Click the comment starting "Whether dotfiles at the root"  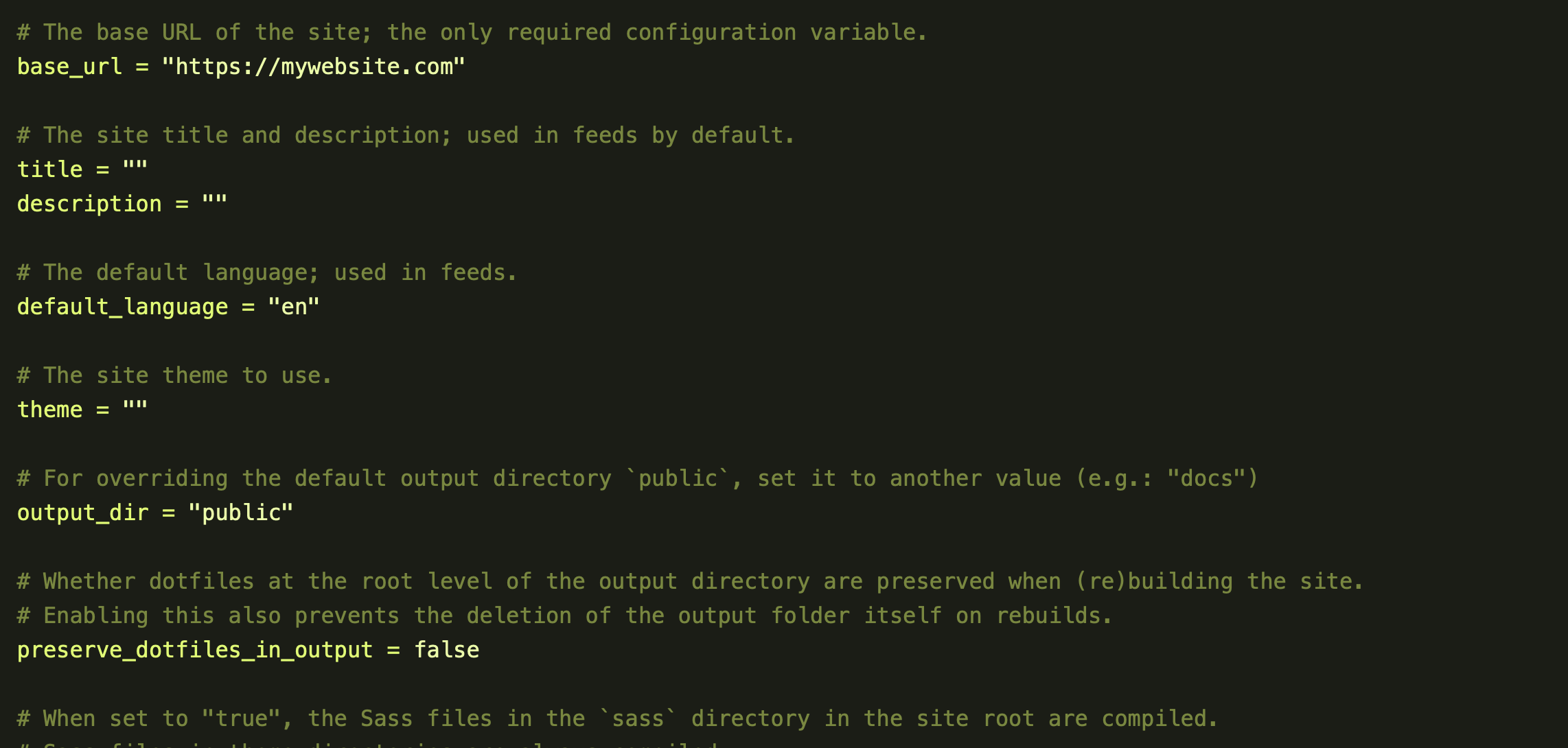point(690,582)
